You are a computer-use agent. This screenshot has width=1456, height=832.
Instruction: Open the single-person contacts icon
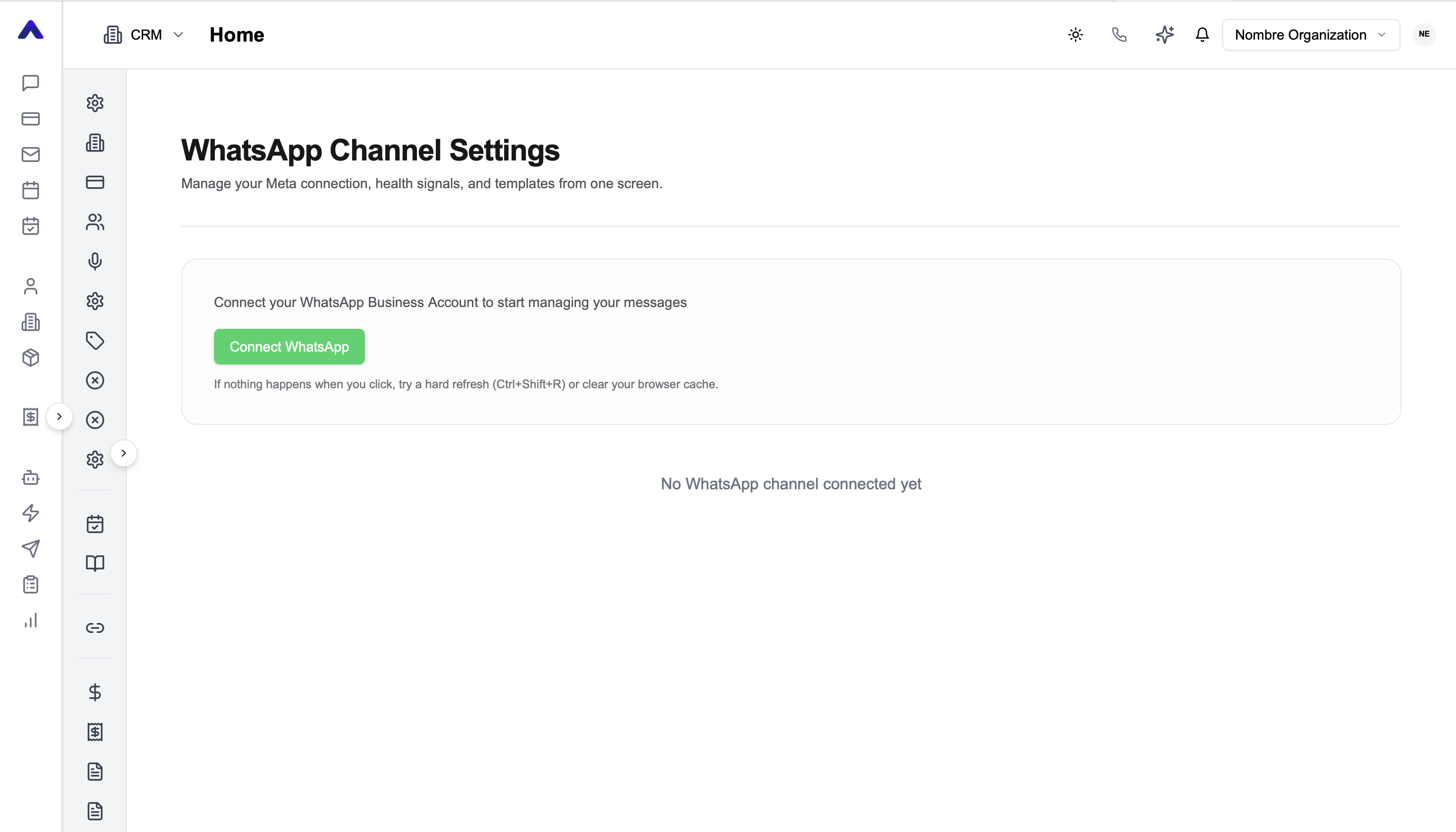click(31, 286)
